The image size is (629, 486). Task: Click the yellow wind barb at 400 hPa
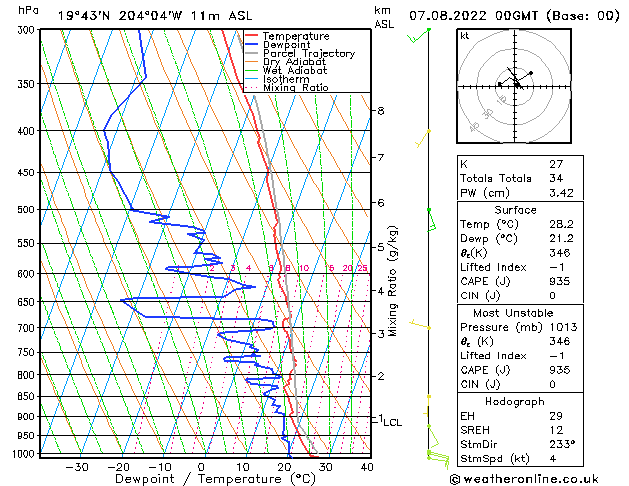click(x=422, y=138)
